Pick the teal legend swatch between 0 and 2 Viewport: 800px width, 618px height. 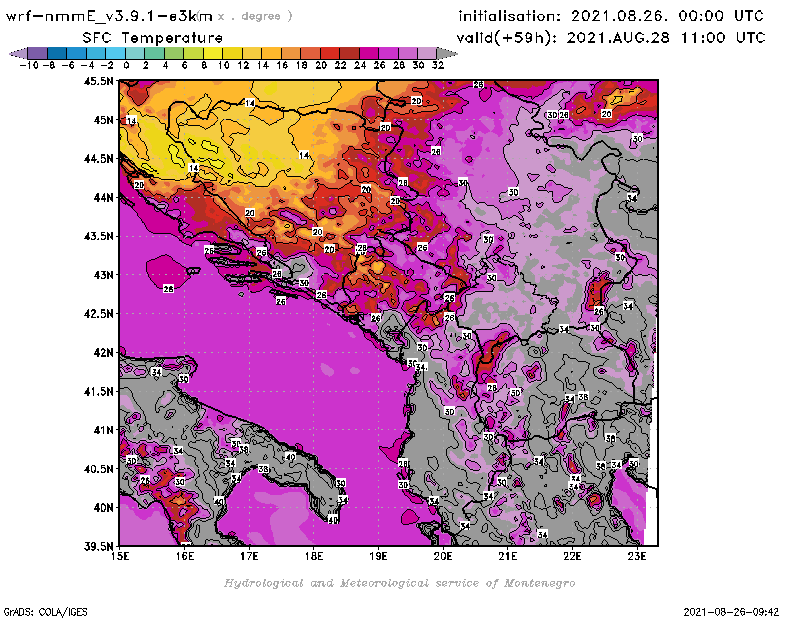tap(135, 53)
